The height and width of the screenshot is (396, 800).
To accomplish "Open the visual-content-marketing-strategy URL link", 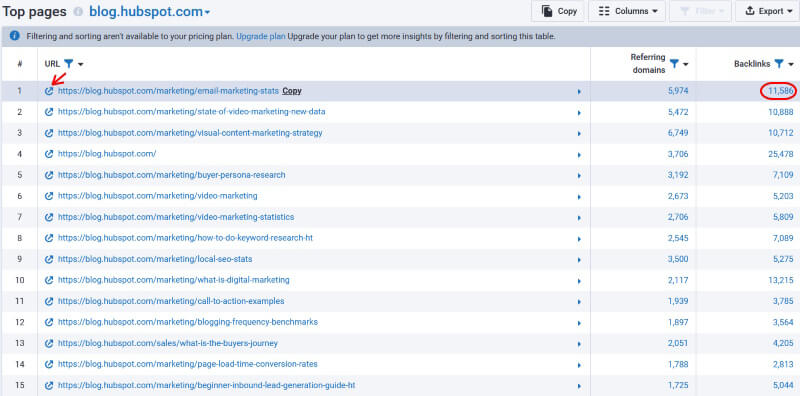I will point(190,133).
